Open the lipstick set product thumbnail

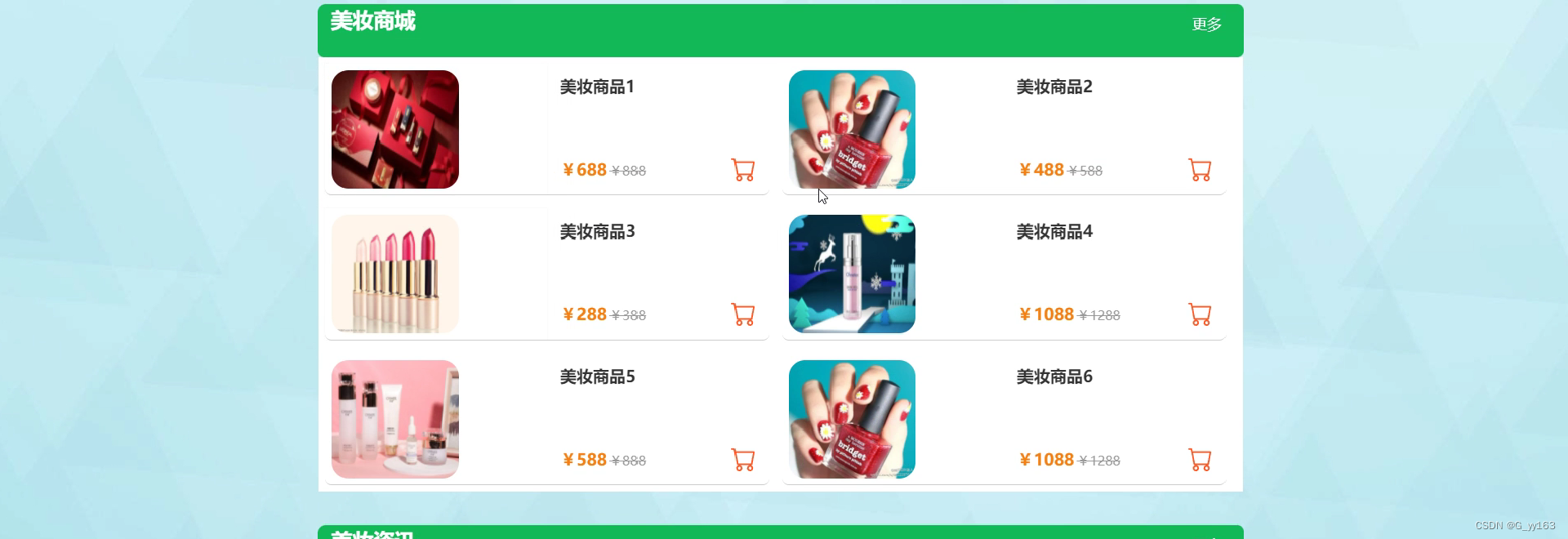(x=395, y=274)
